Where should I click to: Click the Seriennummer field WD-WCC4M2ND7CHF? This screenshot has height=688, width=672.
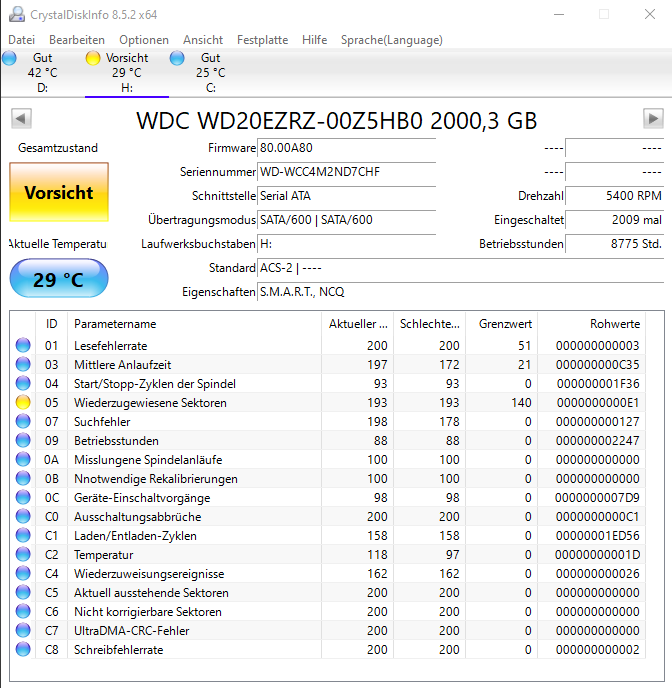point(347,172)
